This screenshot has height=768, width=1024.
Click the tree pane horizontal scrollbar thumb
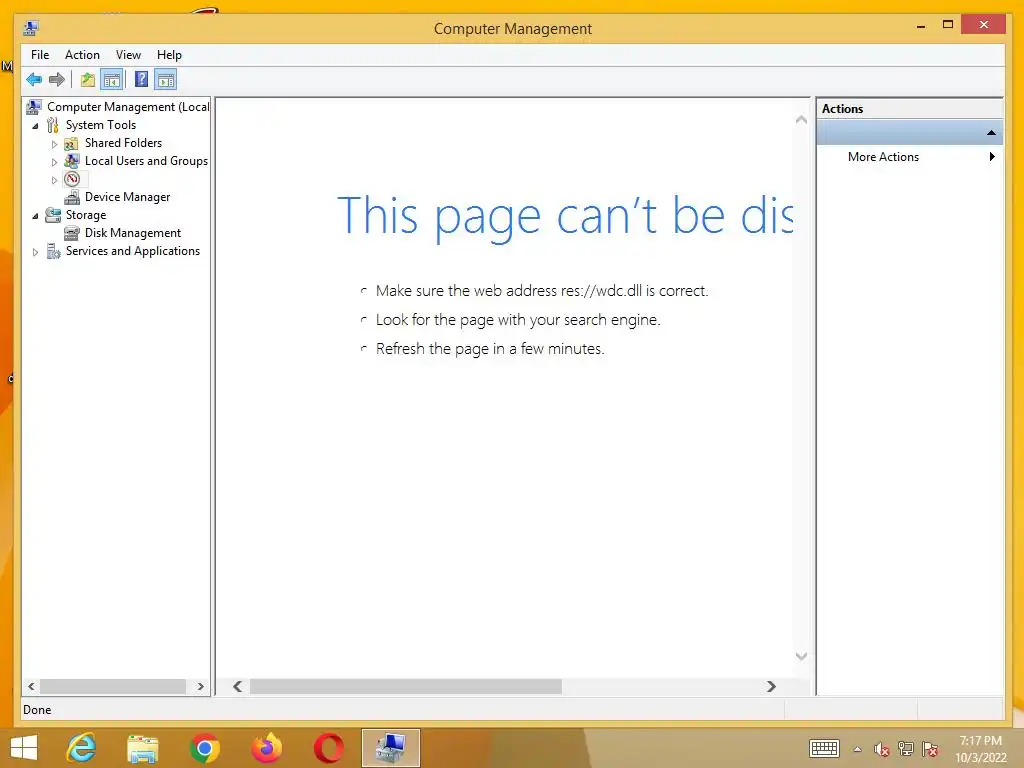tap(113, 686)
